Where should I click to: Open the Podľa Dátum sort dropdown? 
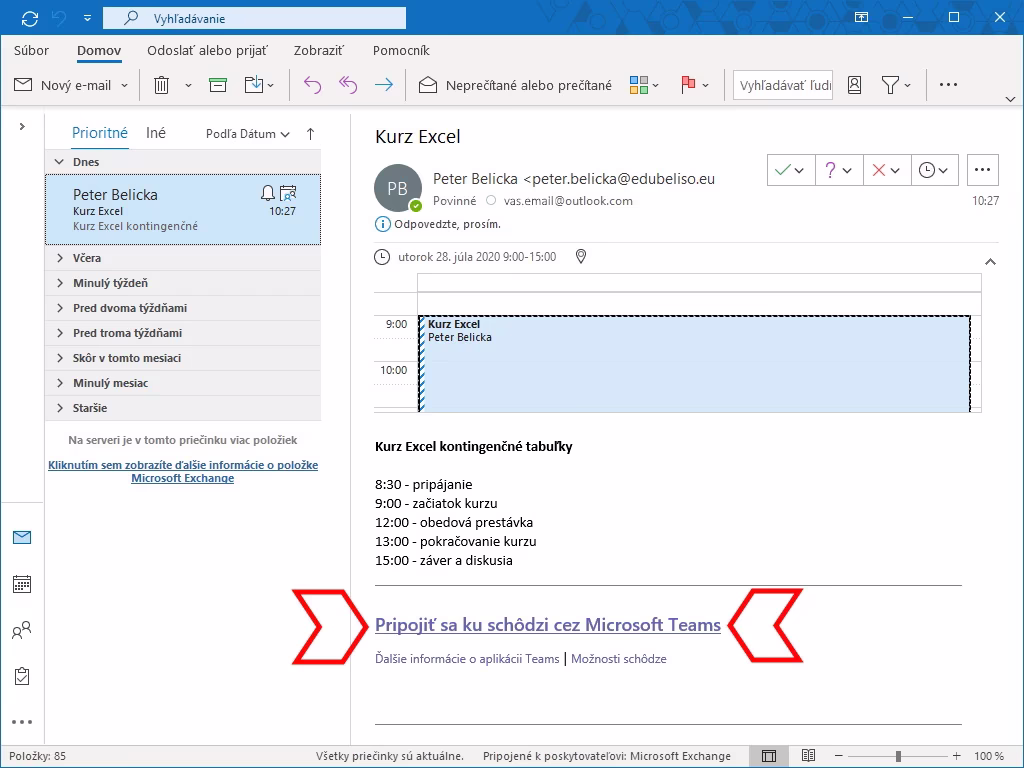(x=248, y=134)
